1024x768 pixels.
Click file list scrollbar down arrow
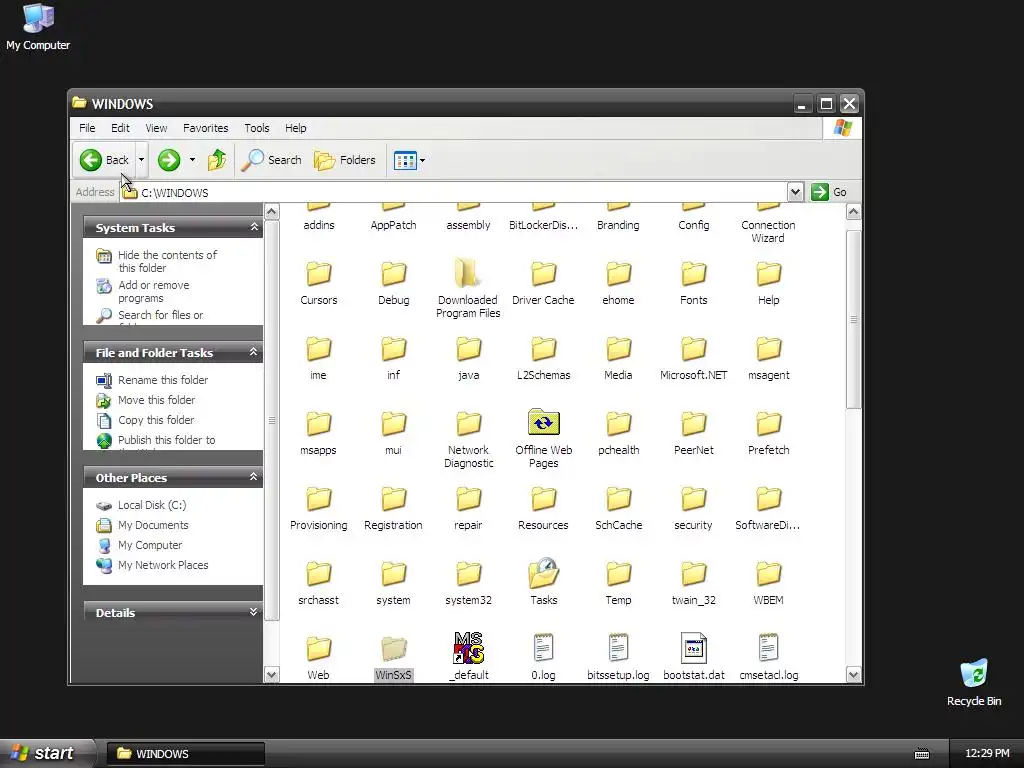[854, 675]
